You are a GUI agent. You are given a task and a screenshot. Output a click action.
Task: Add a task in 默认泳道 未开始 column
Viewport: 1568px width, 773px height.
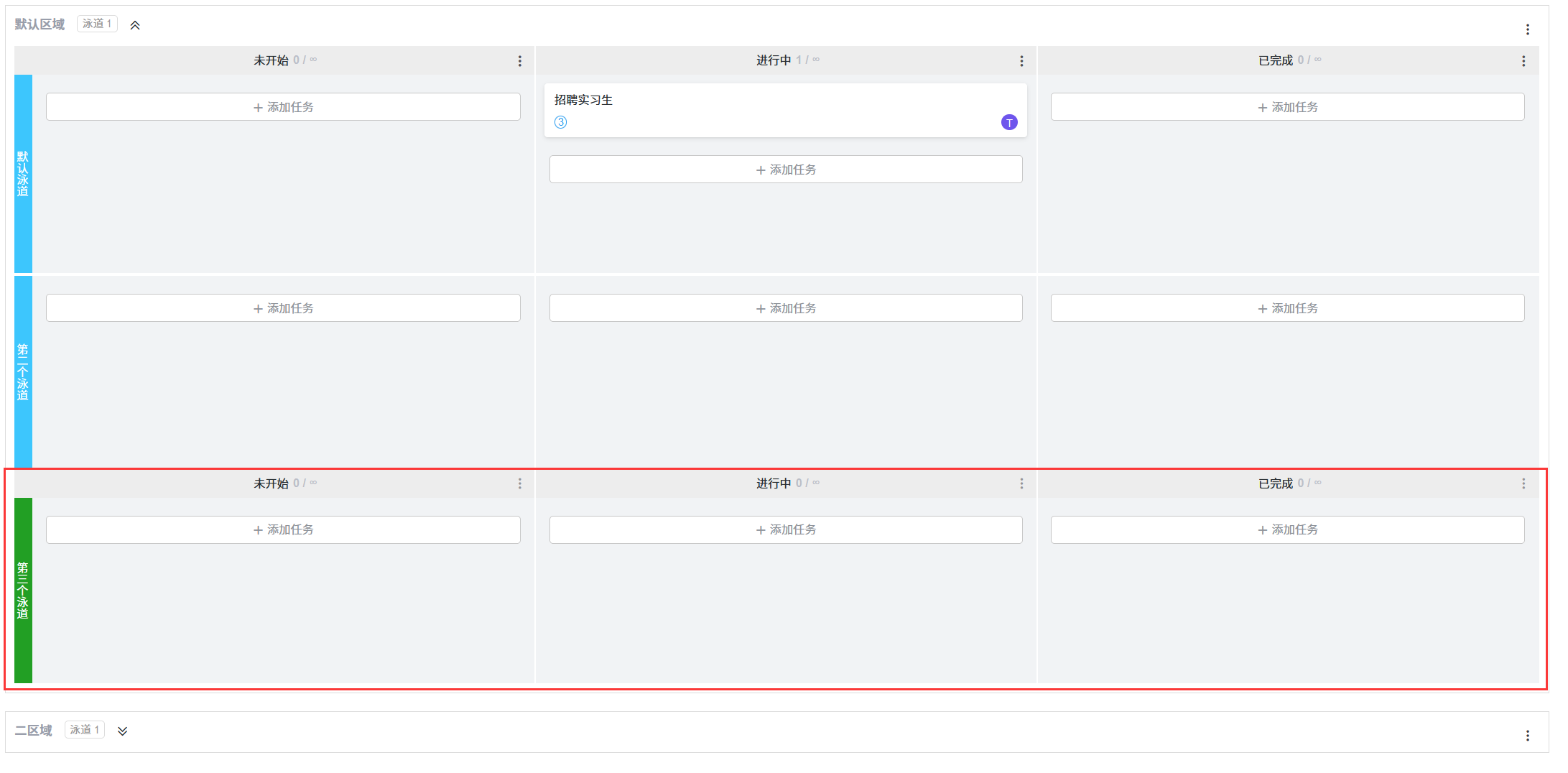(x=283, y=107)
